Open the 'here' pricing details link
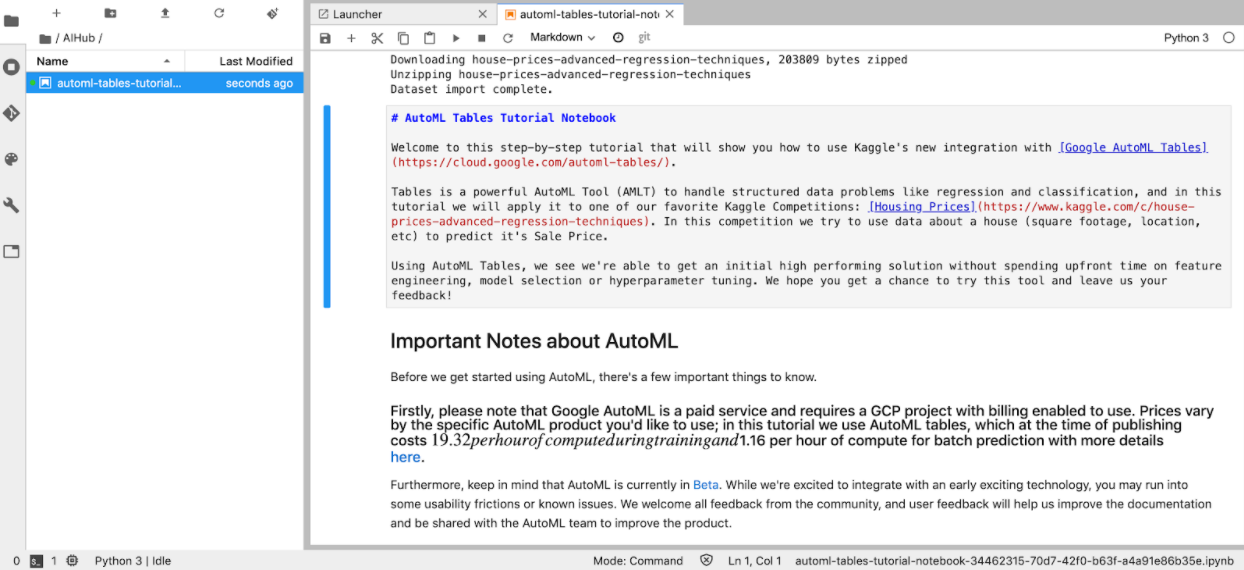The width and height of the screenshot is (1244, 570). click(x=405, y=457)
